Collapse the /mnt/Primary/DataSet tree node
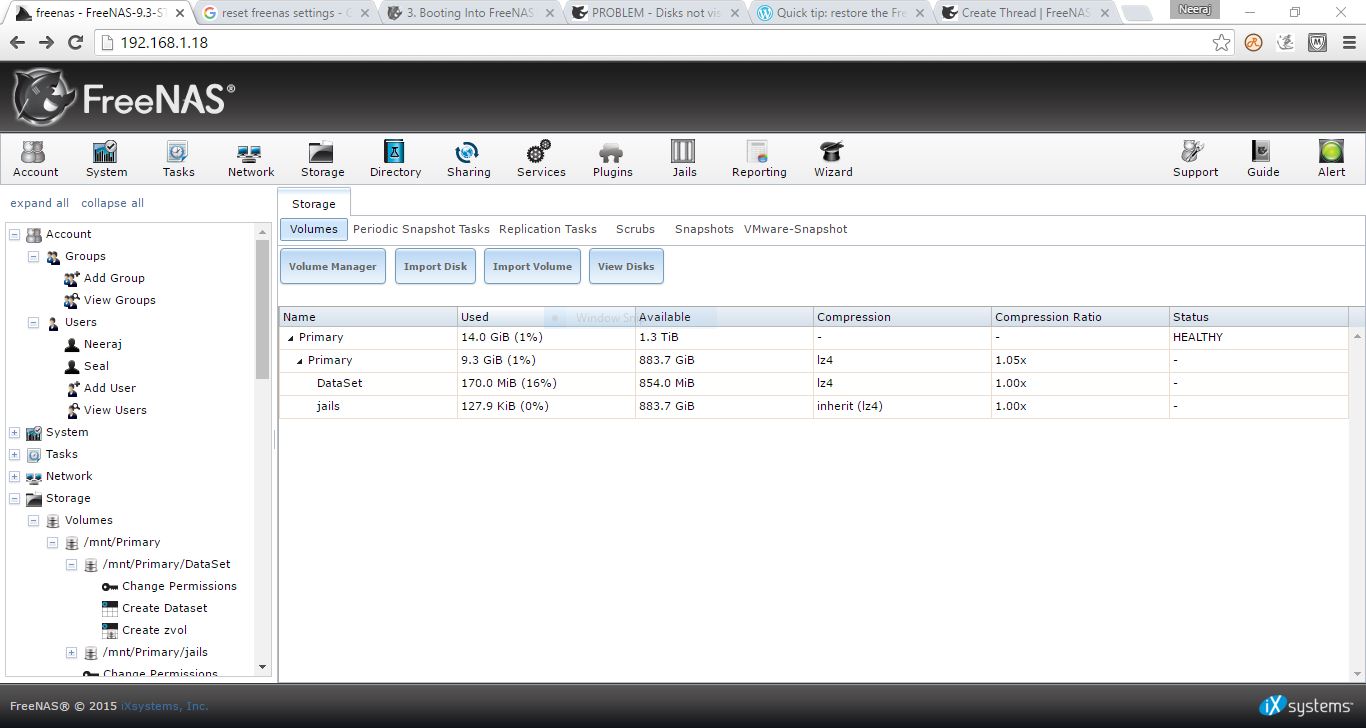This screenshot has height=728, width=1366. 71,564
